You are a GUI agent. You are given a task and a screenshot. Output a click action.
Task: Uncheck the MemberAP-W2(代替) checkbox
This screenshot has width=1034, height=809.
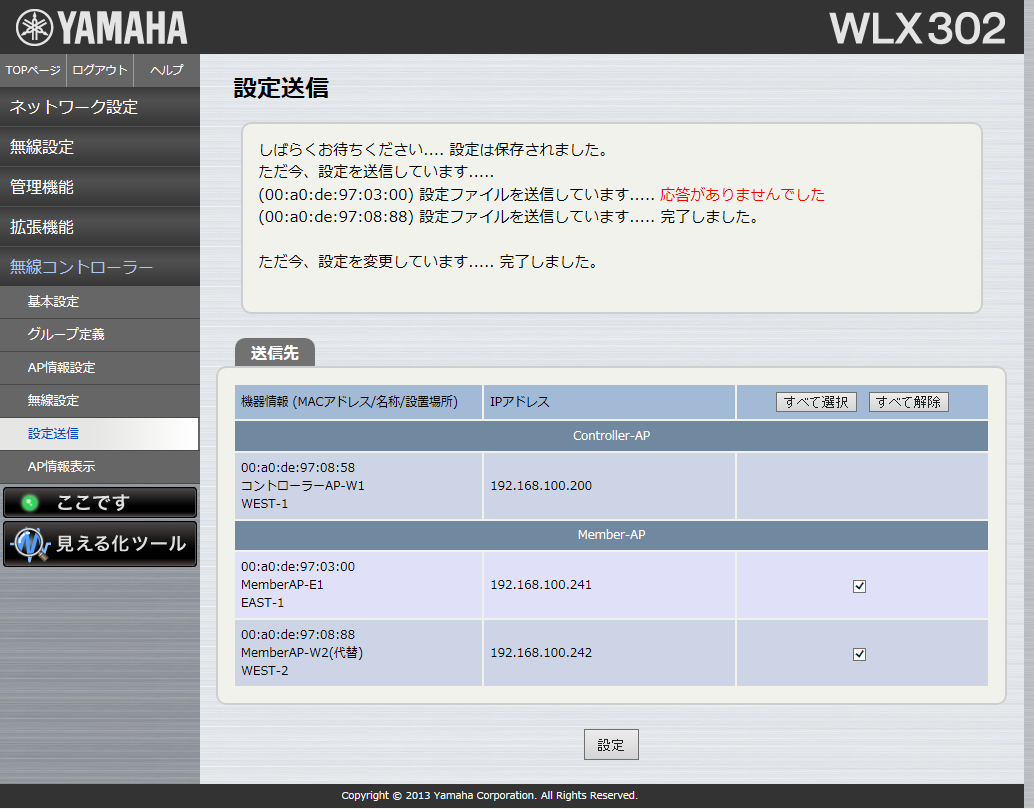click(859, 654)
